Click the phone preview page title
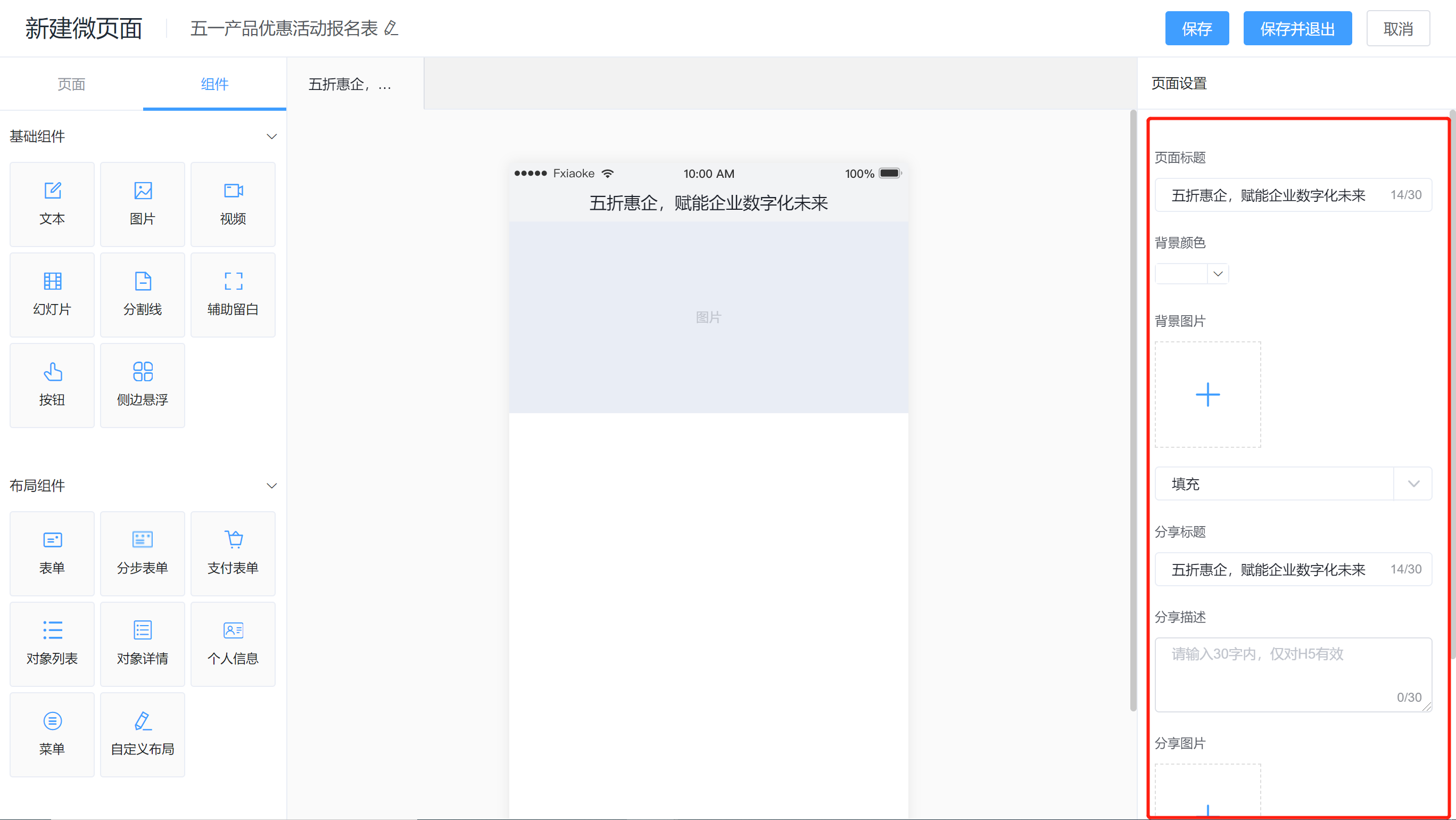The height and width of the screenshot is (820, 1456). tap(709, 203)
